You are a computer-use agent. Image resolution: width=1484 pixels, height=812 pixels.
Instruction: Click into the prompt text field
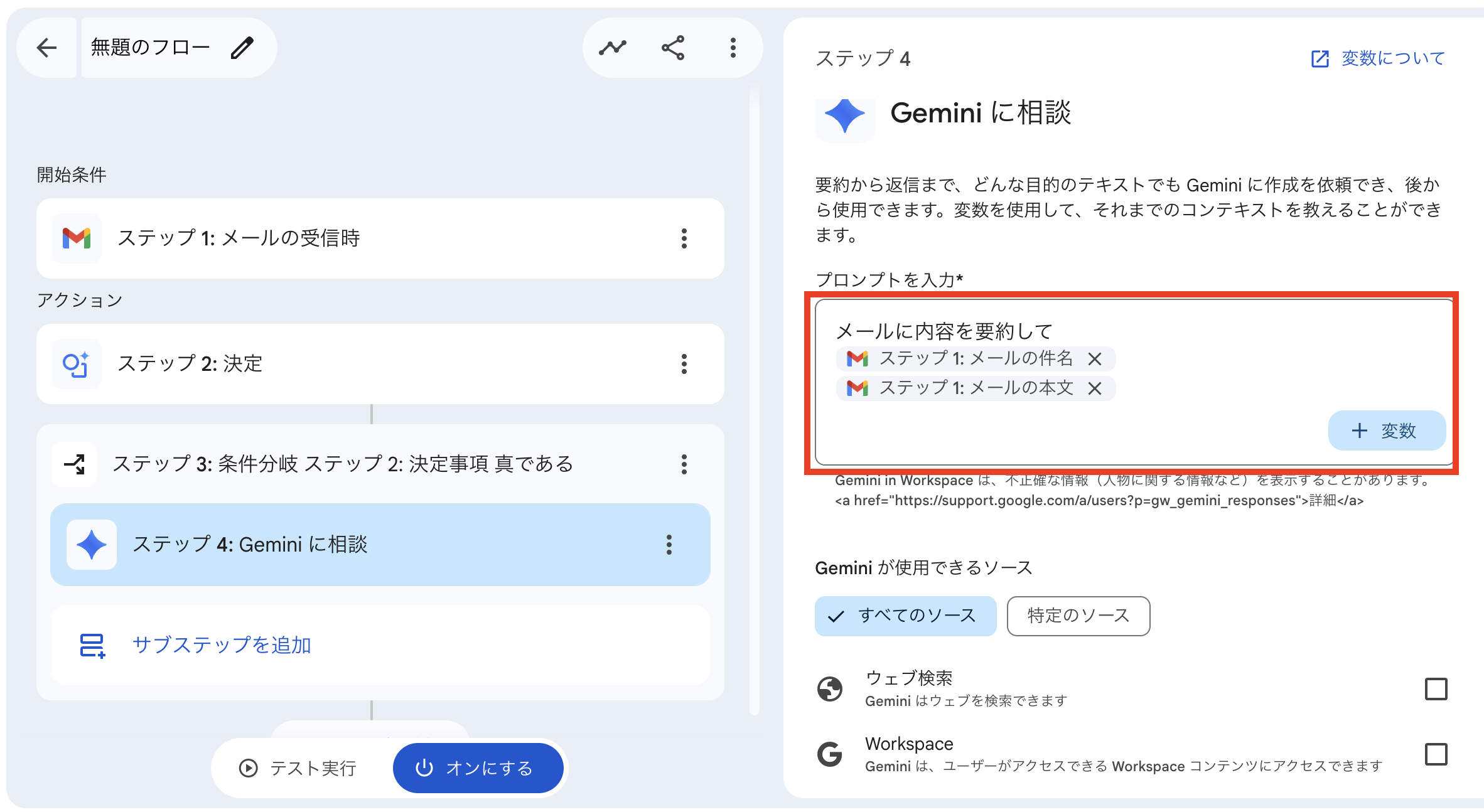pos(1134,382)
